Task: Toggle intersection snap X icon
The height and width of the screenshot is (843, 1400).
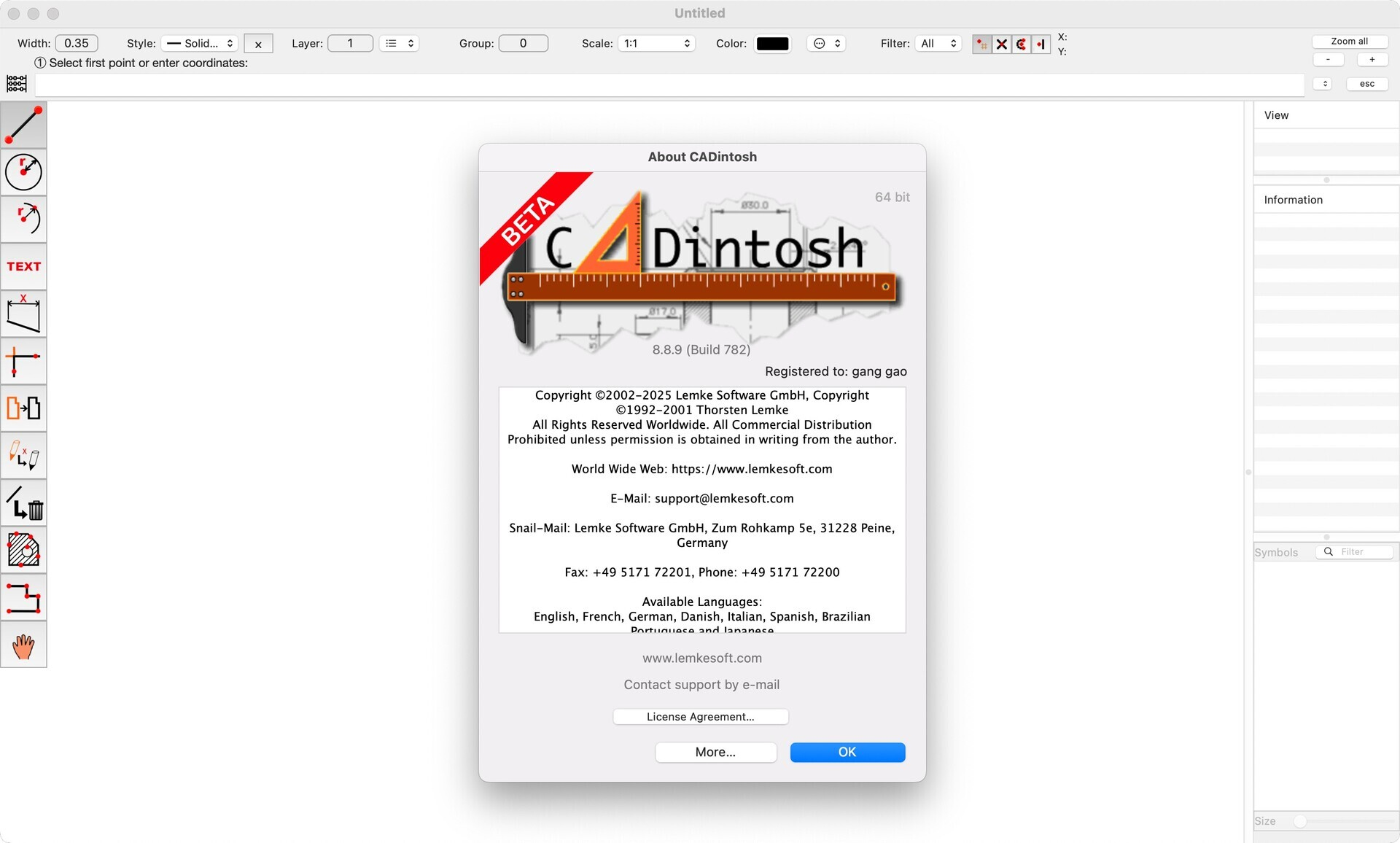Action: click(x=1002, y=44)
